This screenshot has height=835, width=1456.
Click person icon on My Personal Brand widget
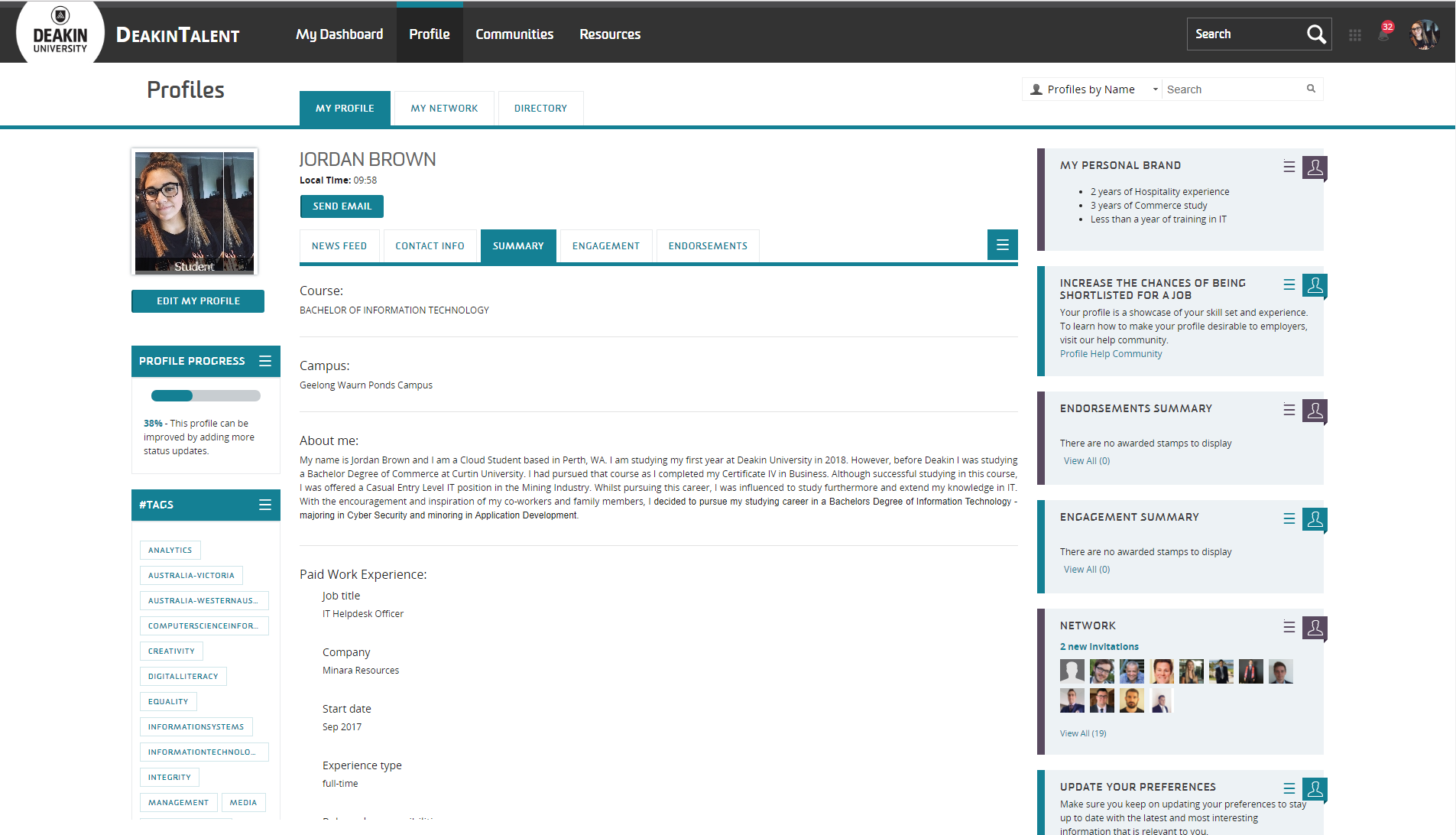(1315, 167)
